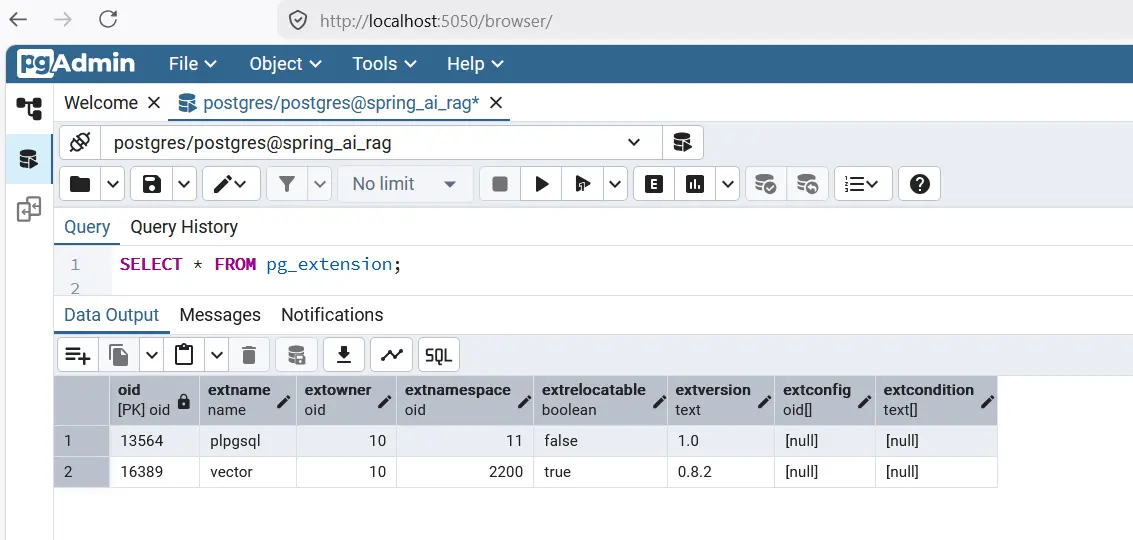Open the Messages tab
The width and height of the screenshot is (1133, 540).
click(x=220, y=315)
